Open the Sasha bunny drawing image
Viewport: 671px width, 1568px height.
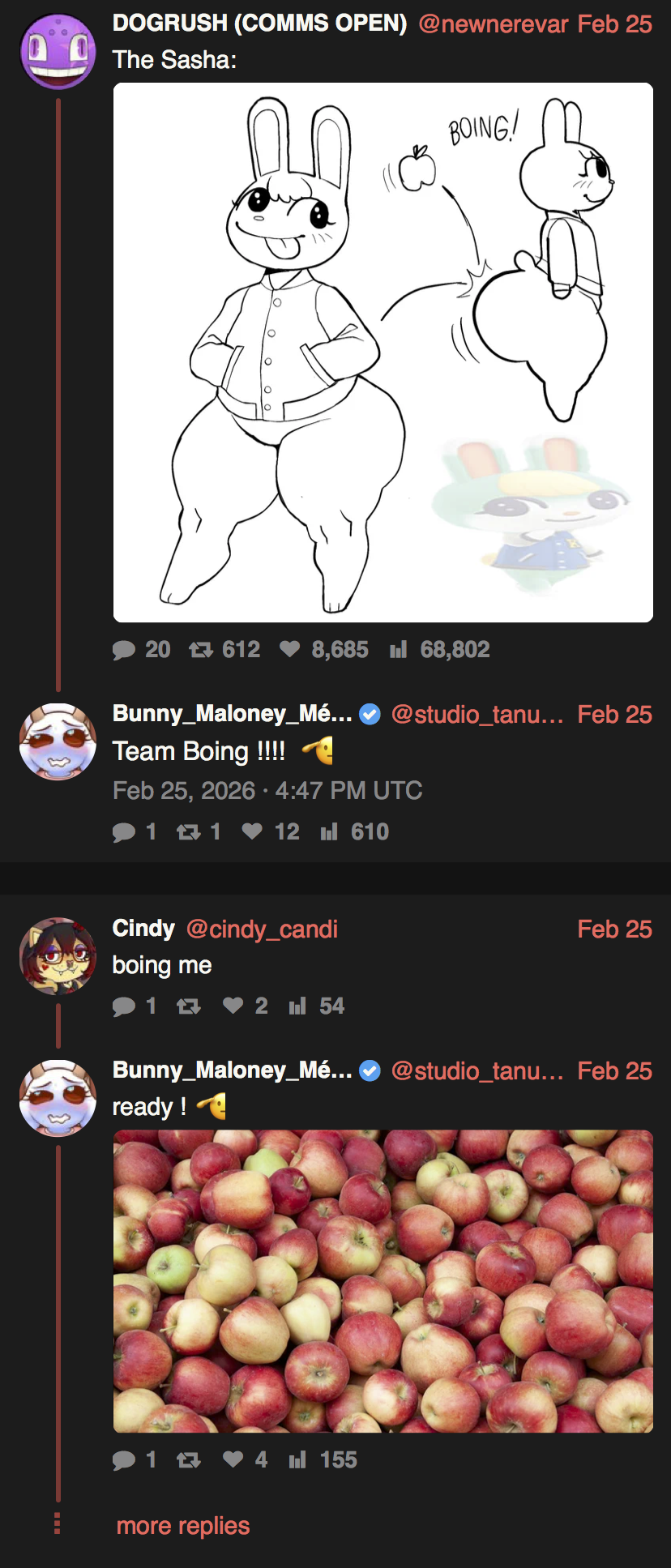[x=383, y=352]
